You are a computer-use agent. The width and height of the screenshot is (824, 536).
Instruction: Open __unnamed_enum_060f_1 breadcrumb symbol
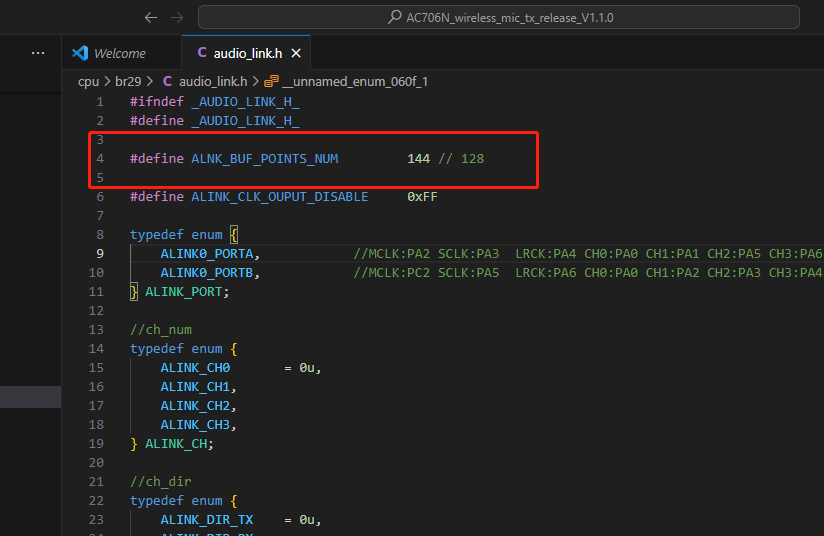pyautogui.click(x=355, y=81)
